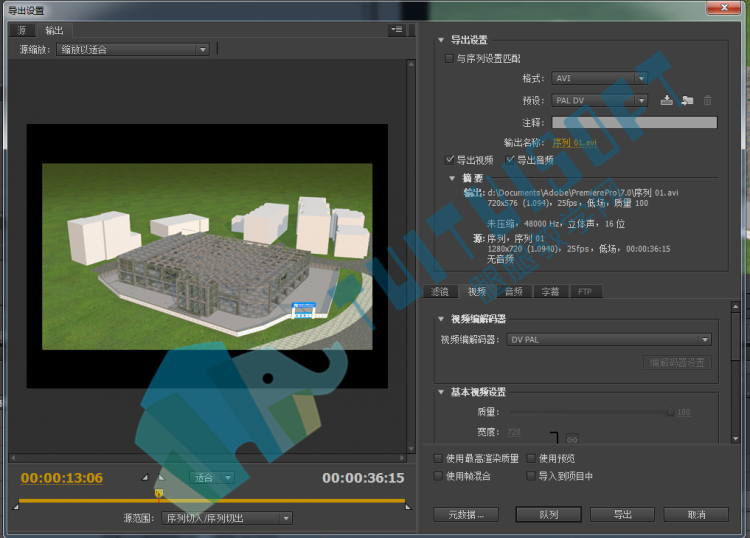Toggle the export video checkbox

(449, 160)
